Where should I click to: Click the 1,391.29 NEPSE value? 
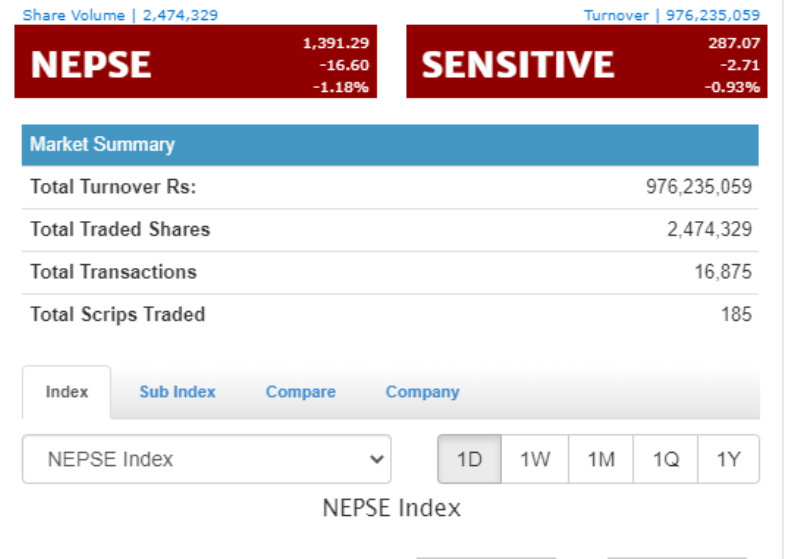pyautogui.click(x=336, y=43)
